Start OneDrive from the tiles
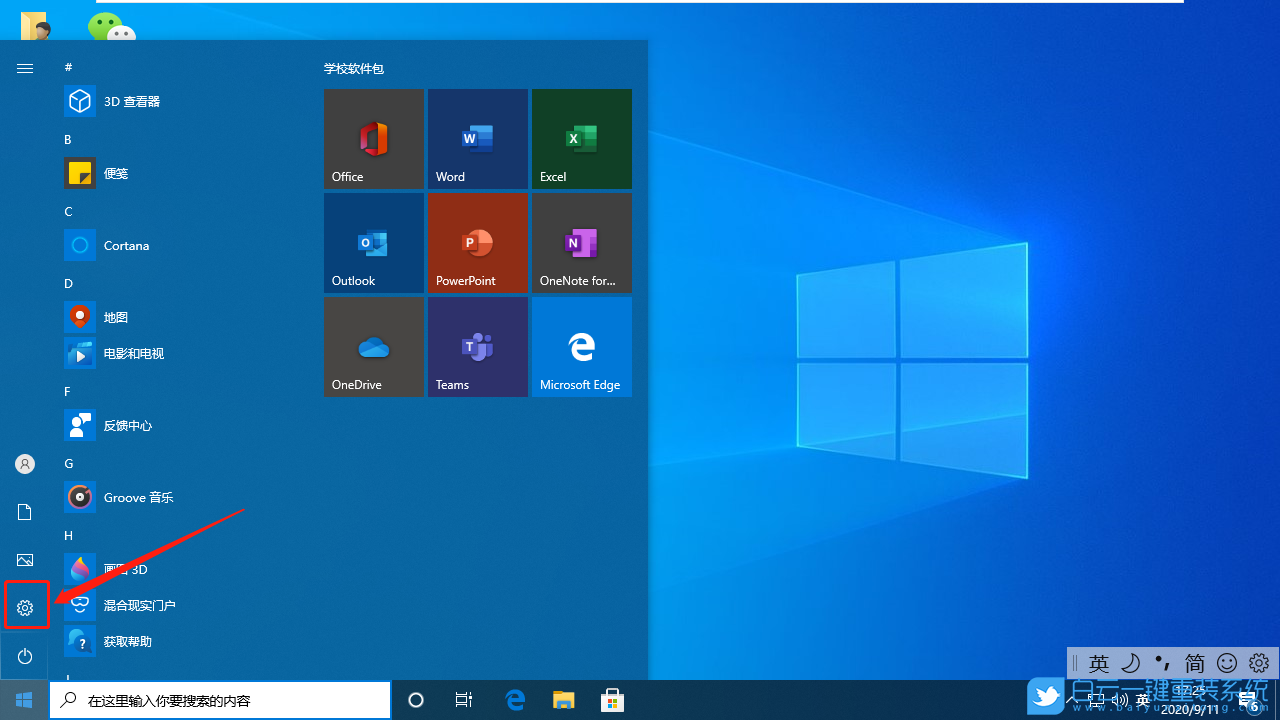Image resolution: width=1280 pixels, height=720 pixels. [373, 347]
